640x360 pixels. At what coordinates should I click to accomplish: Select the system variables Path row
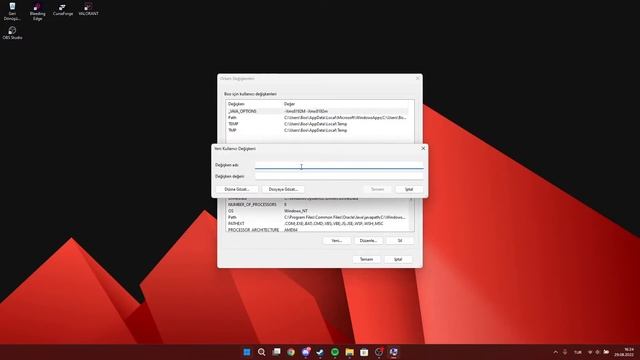(317, 218)
